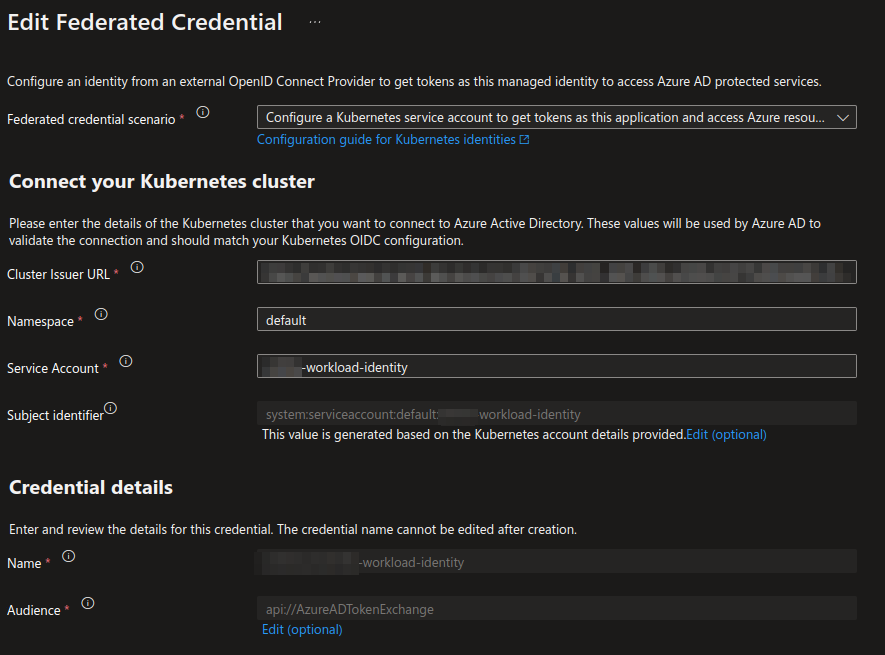Screen dimensions: 885x655
Task: Click the Service Account info icon
Action: pyautogui.click(x=125, y=361)
